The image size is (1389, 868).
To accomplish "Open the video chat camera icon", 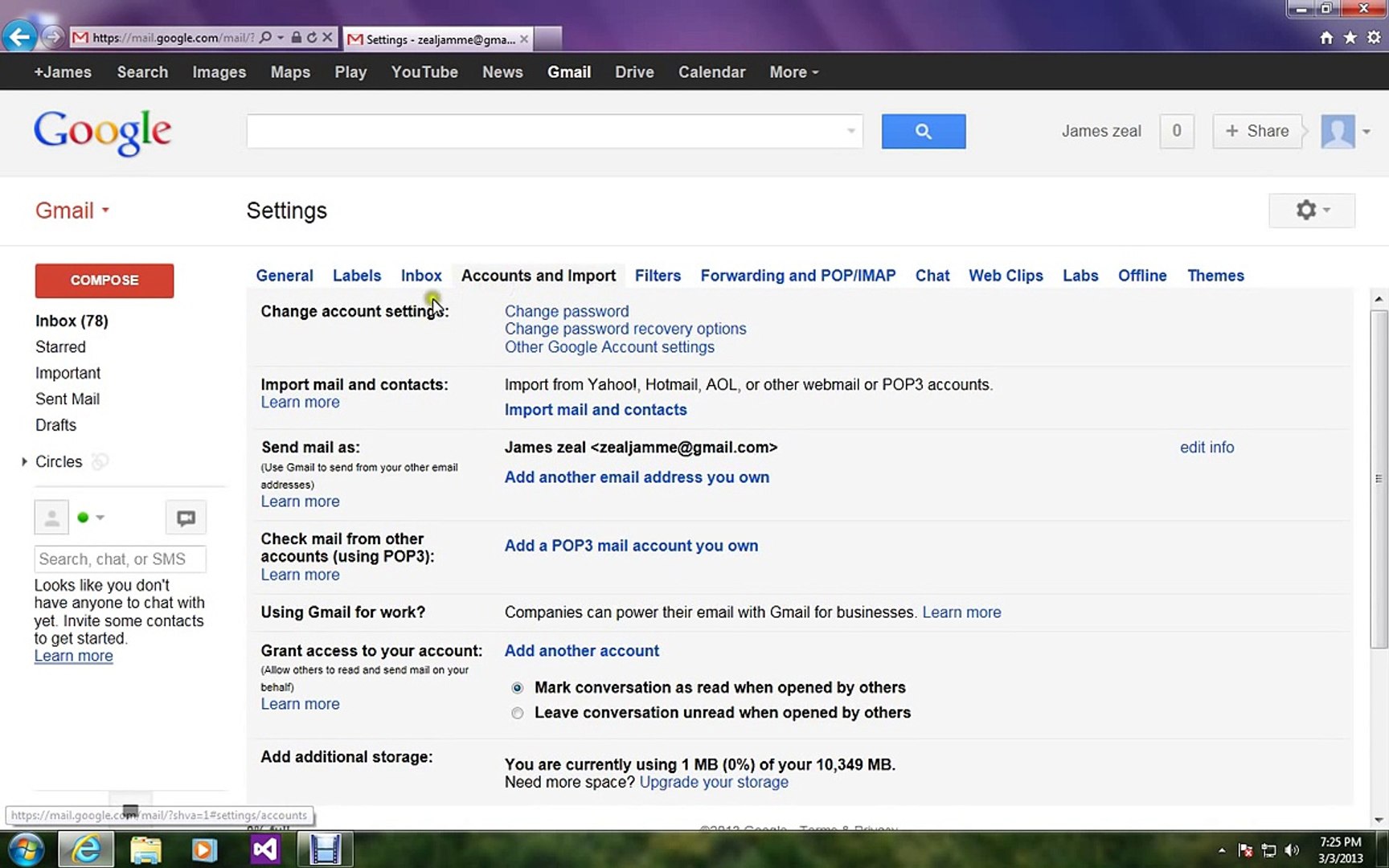I will pyautogui.click(x=185, y=518).
